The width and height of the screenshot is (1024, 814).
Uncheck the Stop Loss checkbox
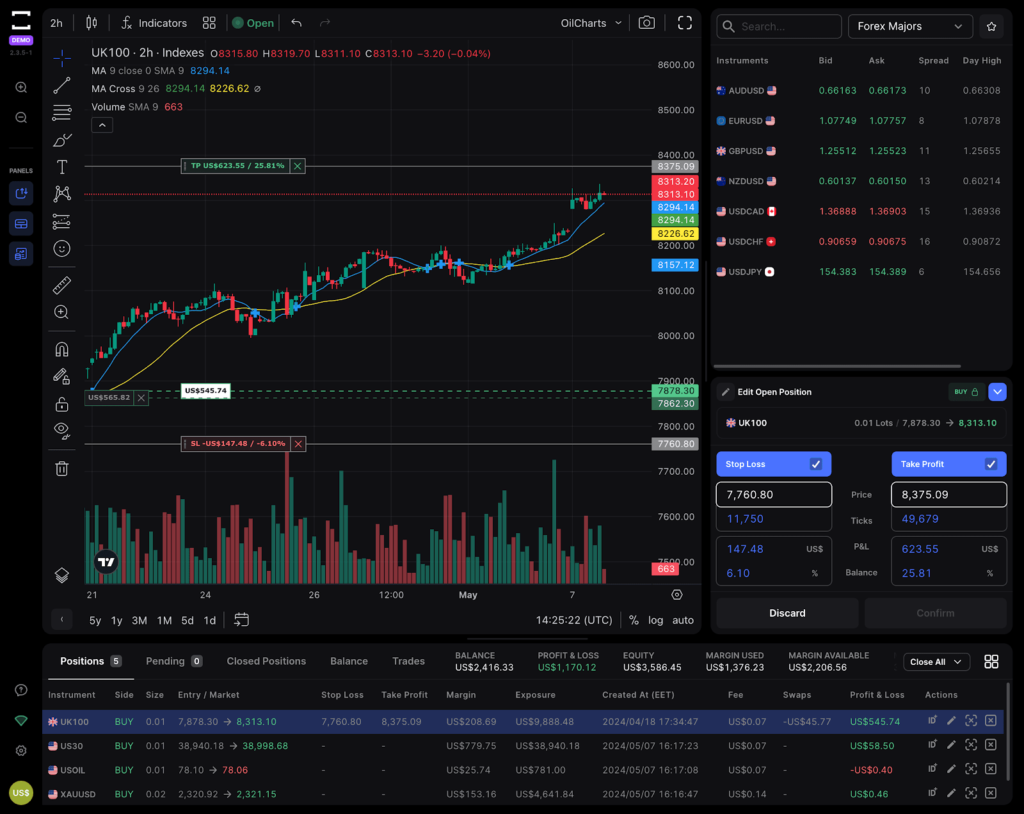[816, 464]
